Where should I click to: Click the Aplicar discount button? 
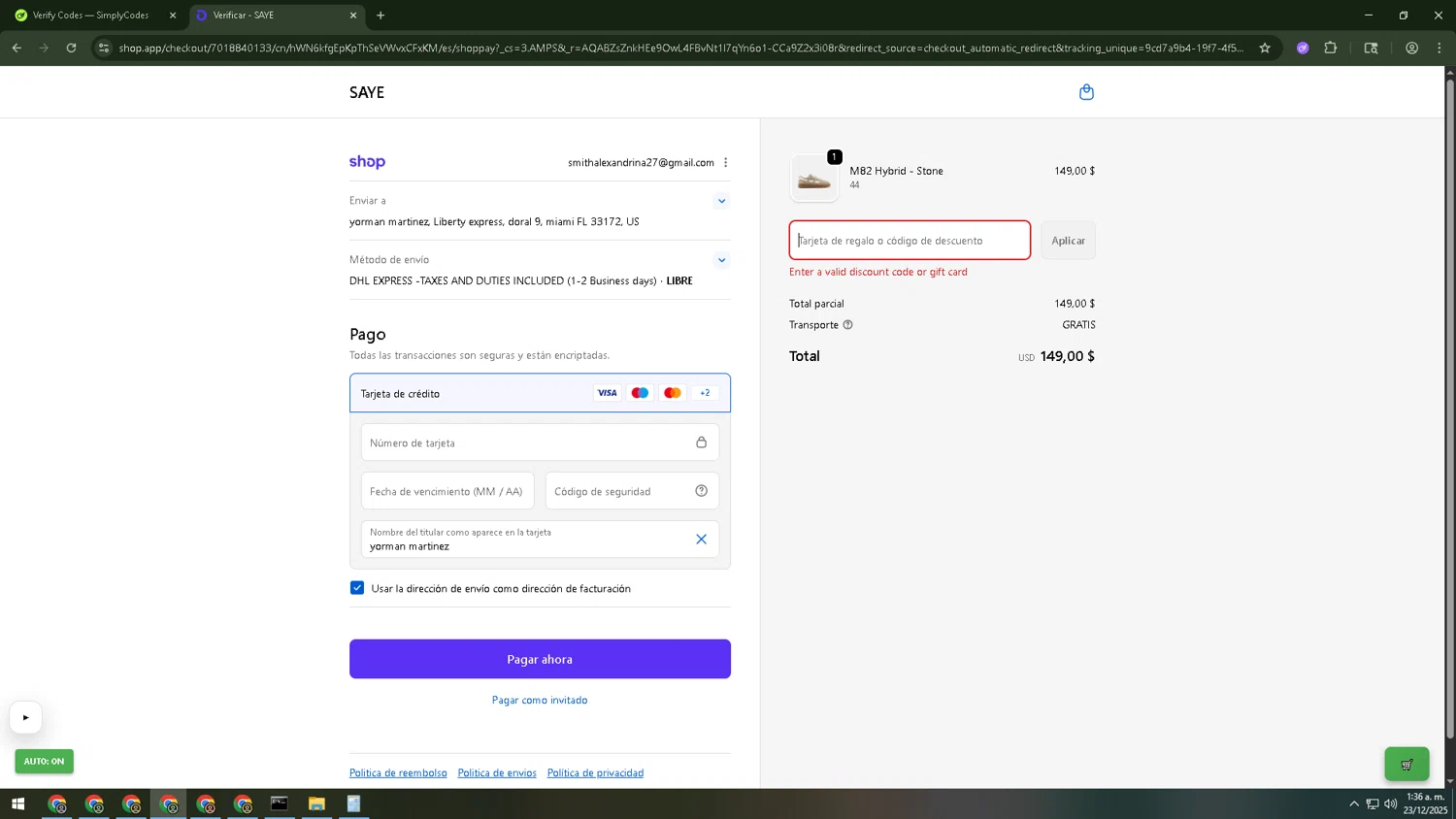(x=1068, y=241)
